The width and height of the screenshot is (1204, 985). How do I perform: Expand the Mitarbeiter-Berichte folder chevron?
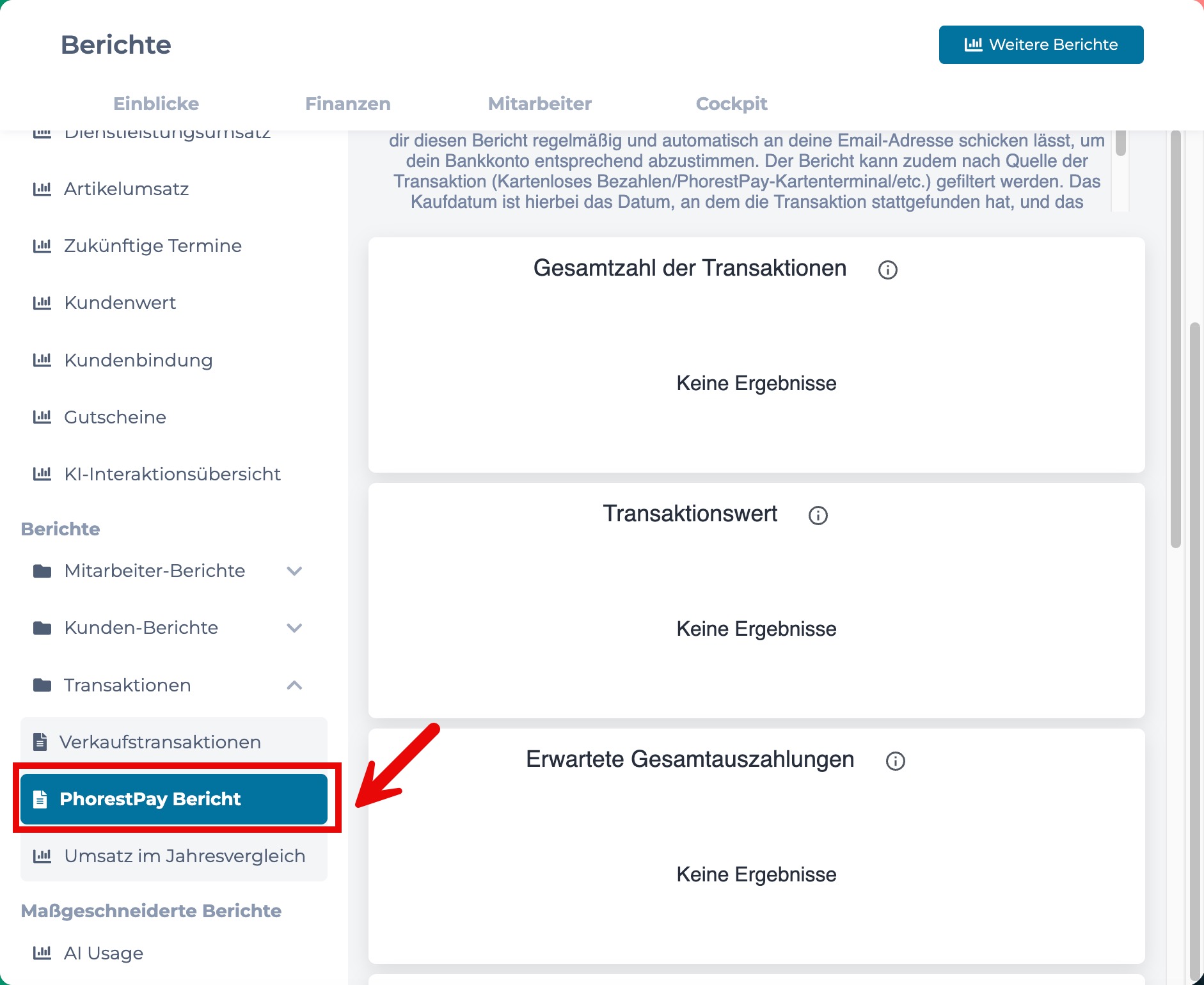pyautogui.click(x=294, y=571)
